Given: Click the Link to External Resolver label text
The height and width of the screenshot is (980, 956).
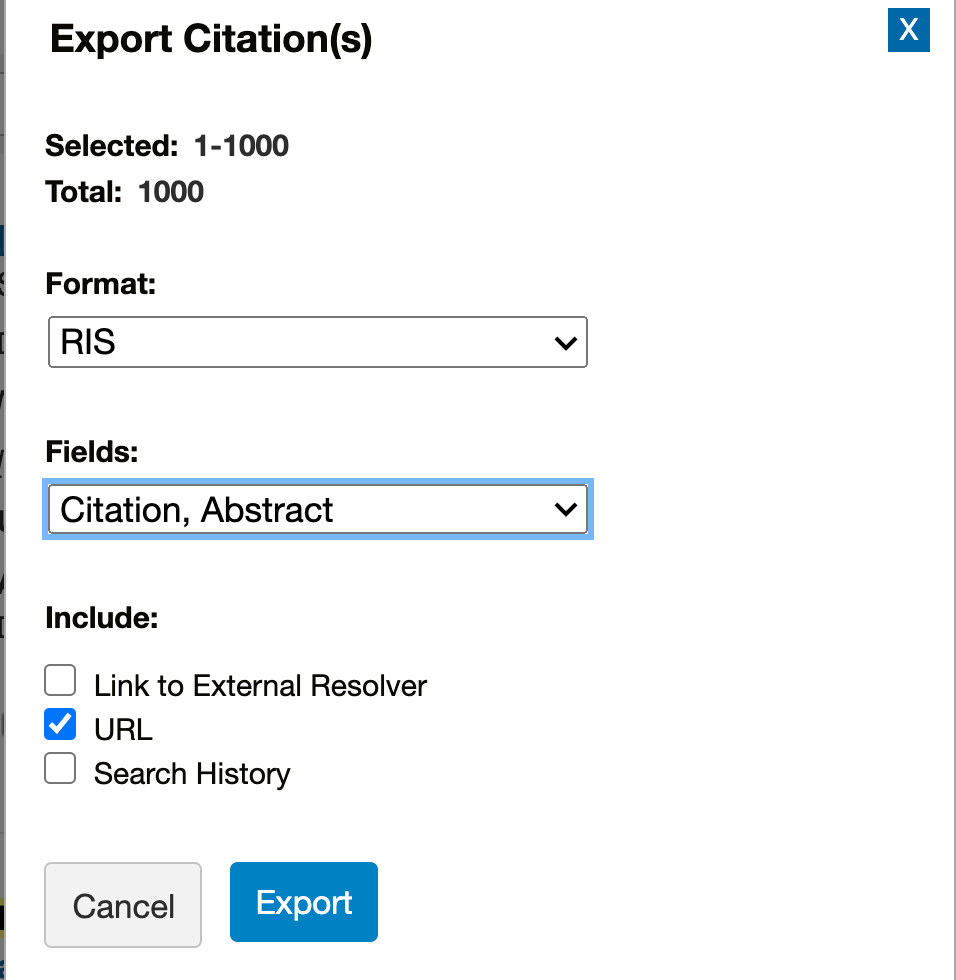Looking at the screenshot, I should 260,686.
